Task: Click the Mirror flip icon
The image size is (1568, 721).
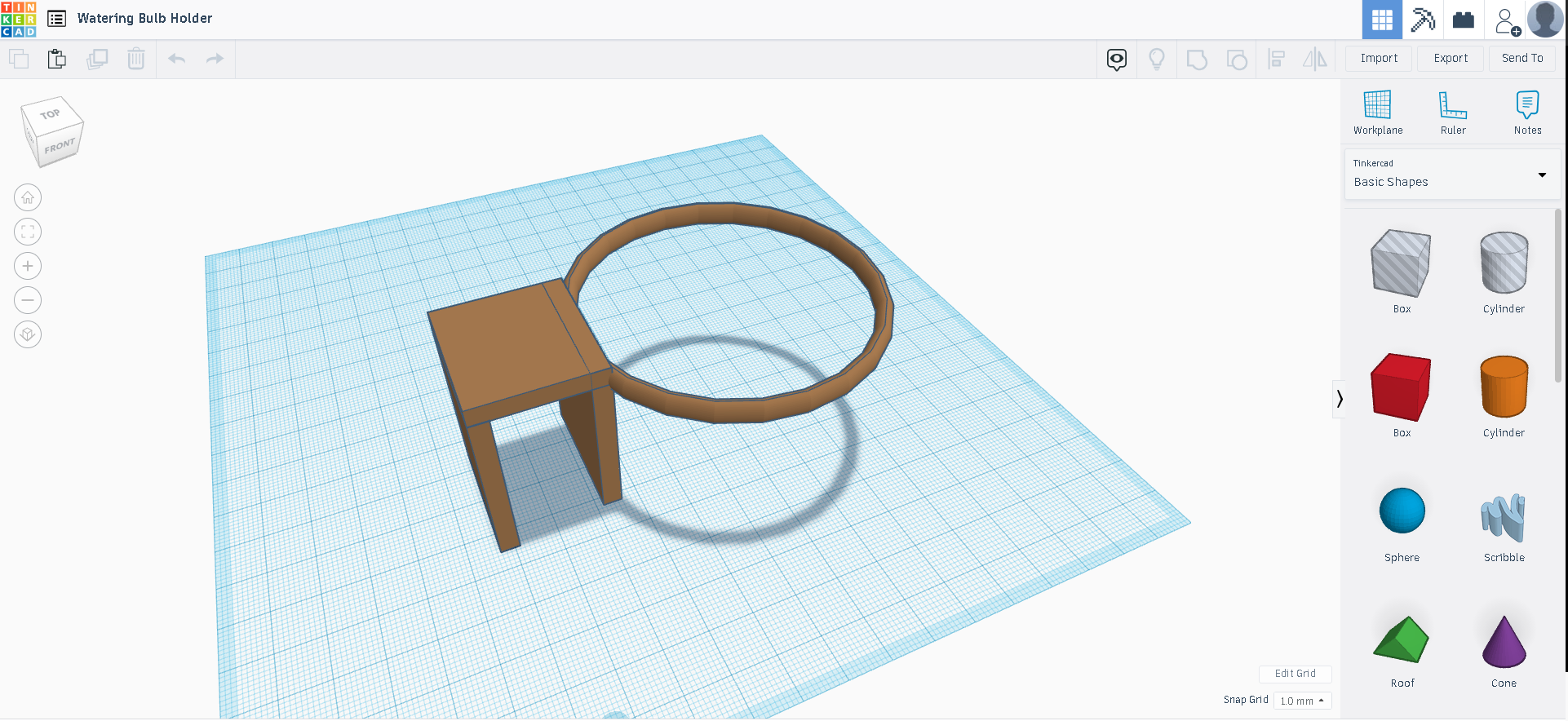Action: (x=1315, y=59)
